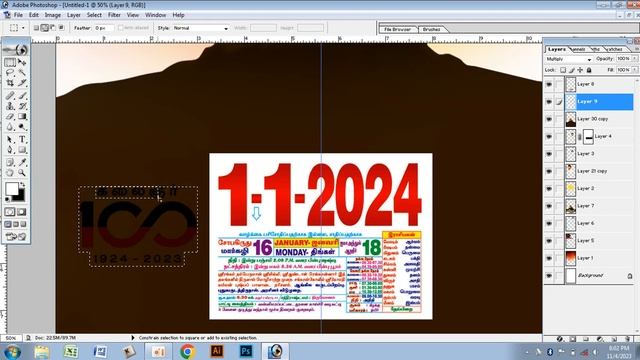
Task: Select the Clone Stamp tool
Action: 10,106
